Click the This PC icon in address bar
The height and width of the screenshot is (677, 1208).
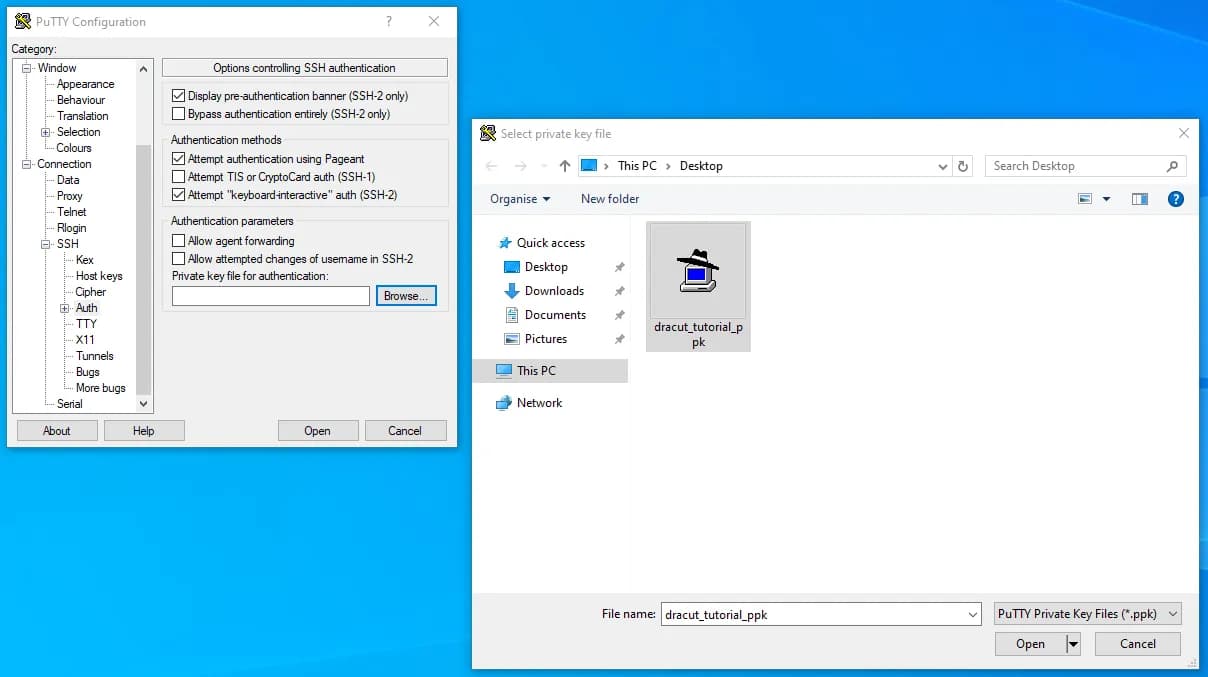pyautogui.click(x=589, y=166)
